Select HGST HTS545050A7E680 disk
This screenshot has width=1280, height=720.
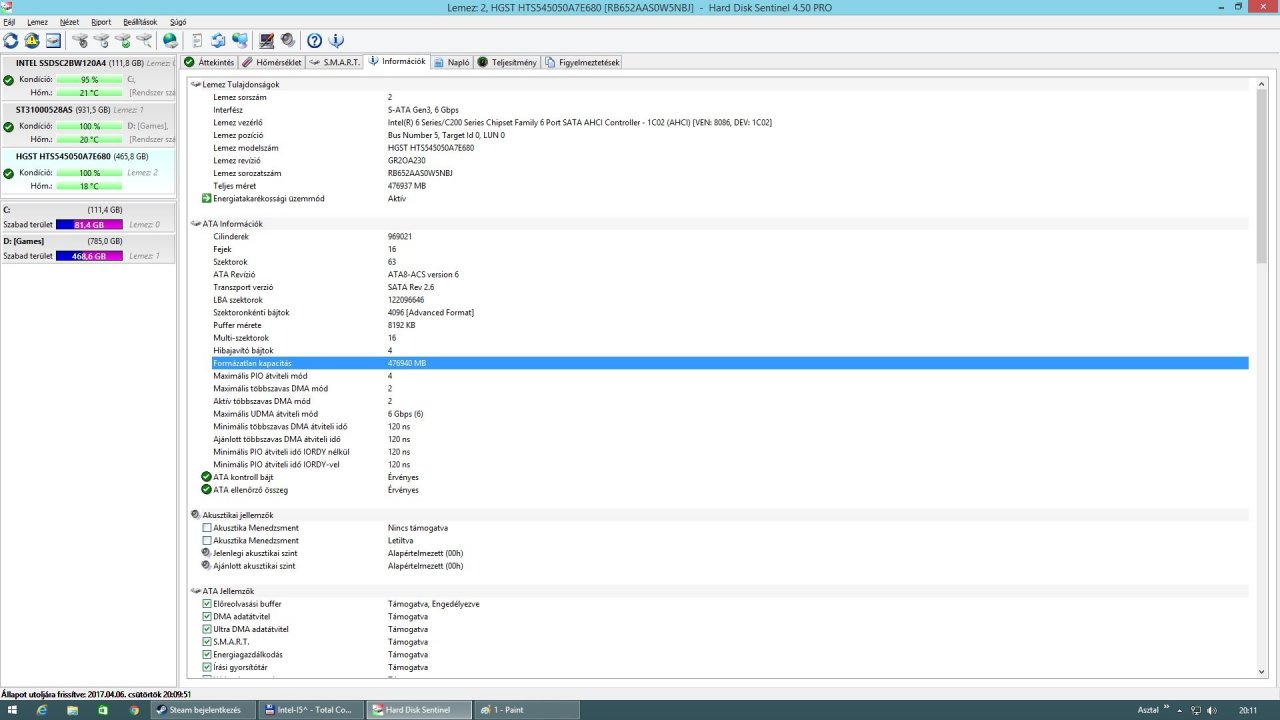(88, 172)
